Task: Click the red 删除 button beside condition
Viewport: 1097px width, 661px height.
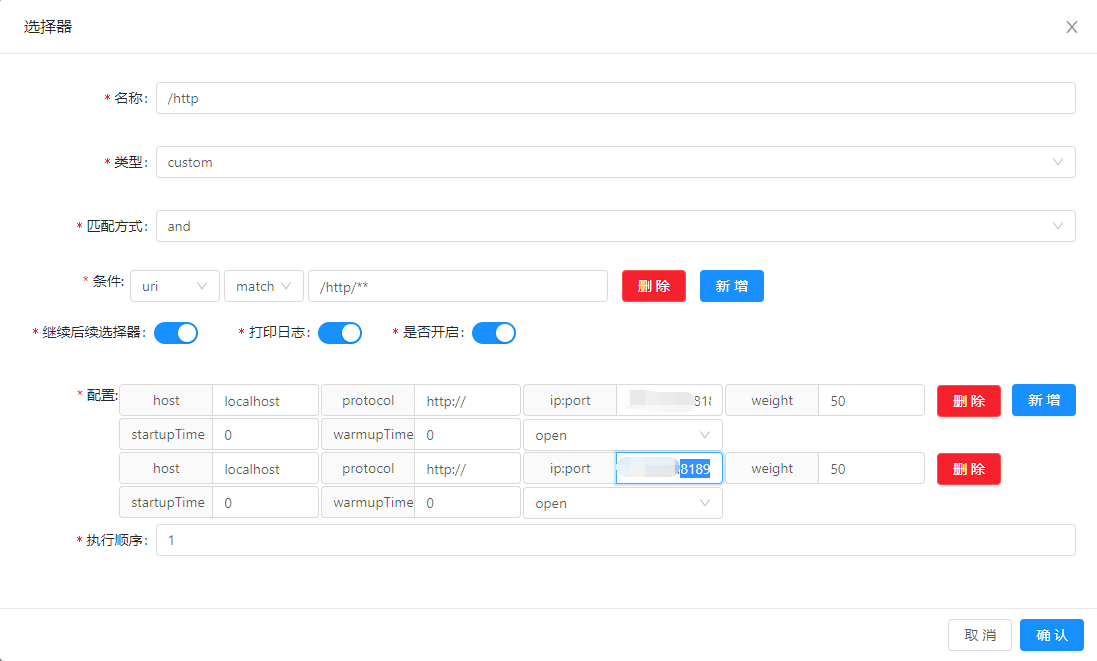Action: 653,286
